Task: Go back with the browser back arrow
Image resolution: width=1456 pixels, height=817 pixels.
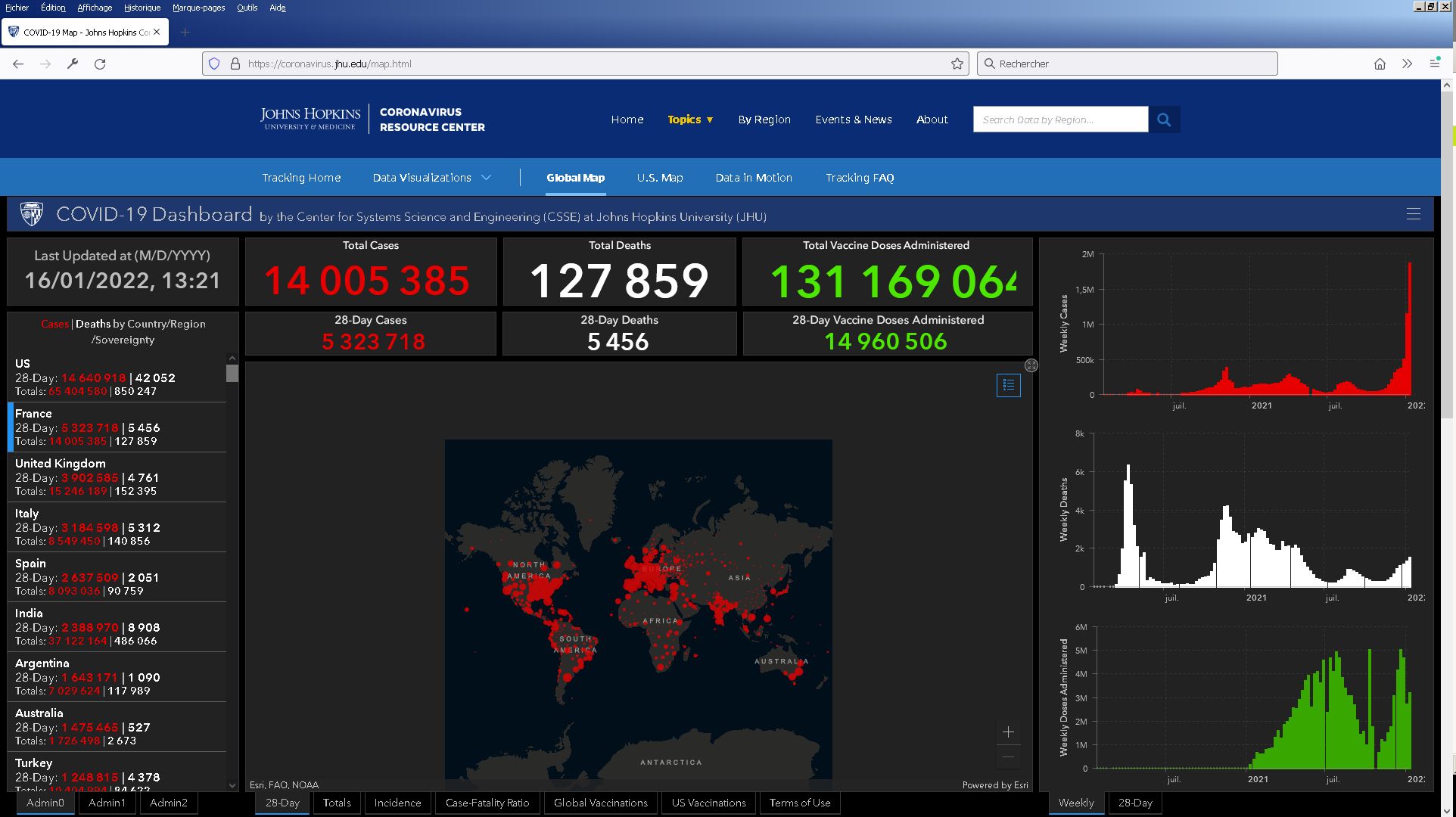Action: coord(18,64)
